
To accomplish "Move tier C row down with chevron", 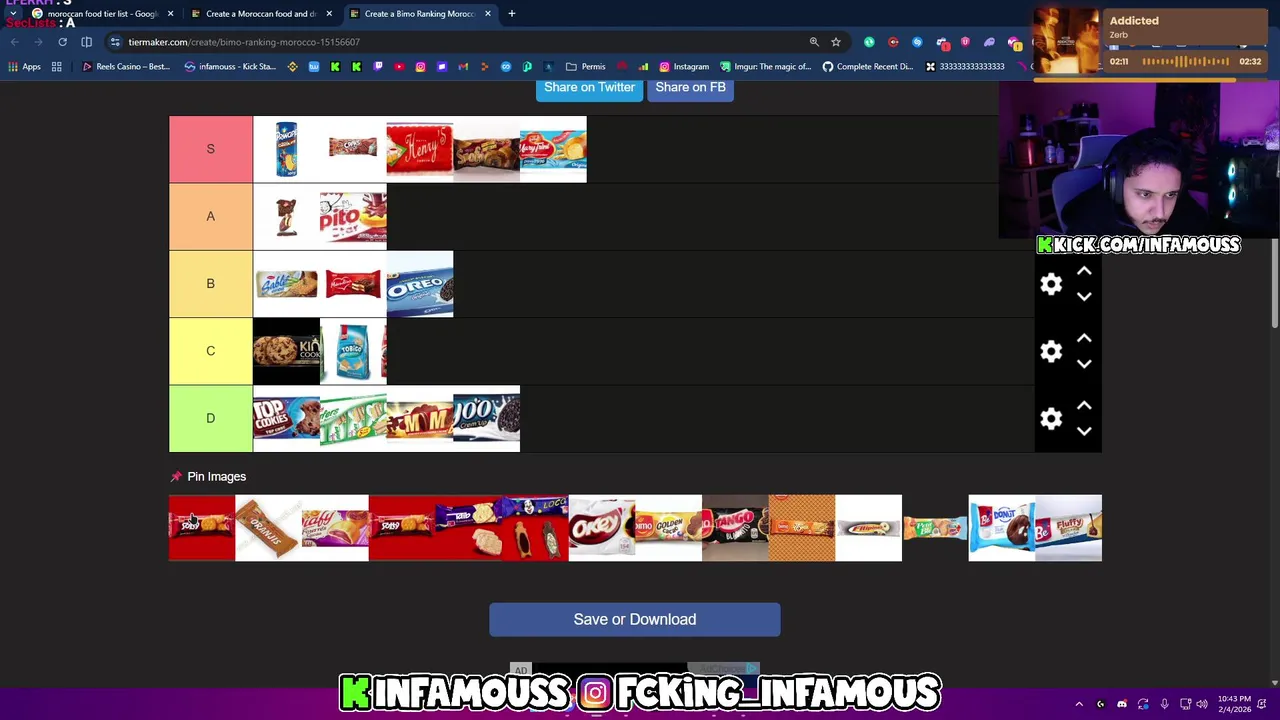I will point(1084,363).
